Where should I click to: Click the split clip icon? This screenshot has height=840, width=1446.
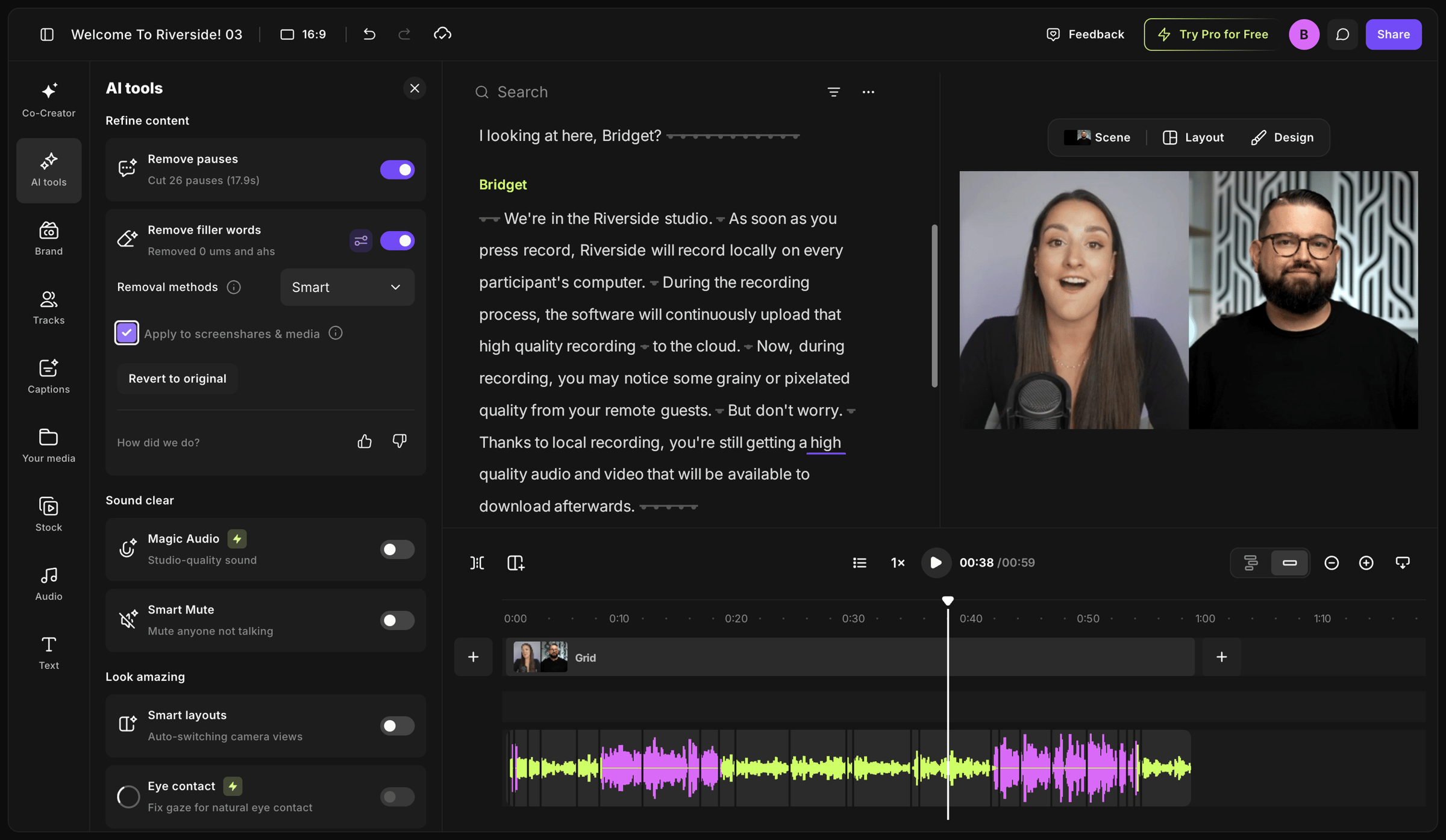click(x=477, y=562)
